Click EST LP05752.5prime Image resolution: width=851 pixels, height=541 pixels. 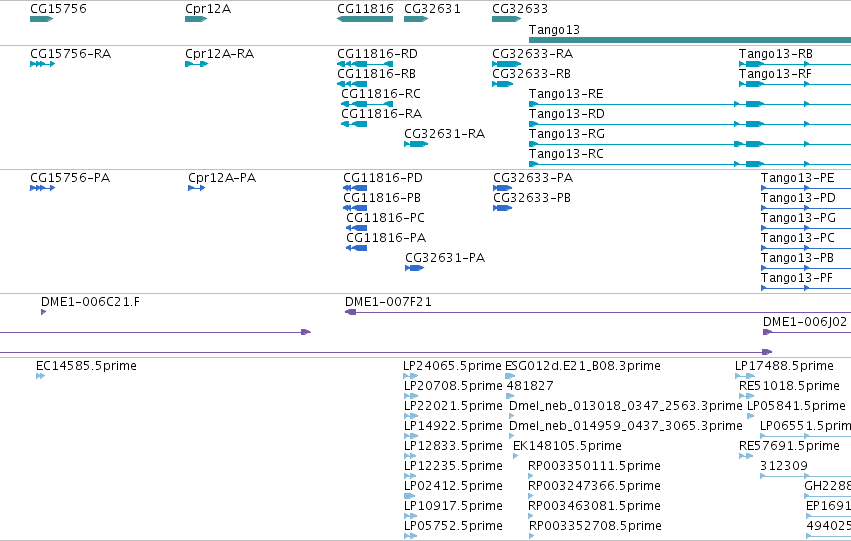[453, 527]
